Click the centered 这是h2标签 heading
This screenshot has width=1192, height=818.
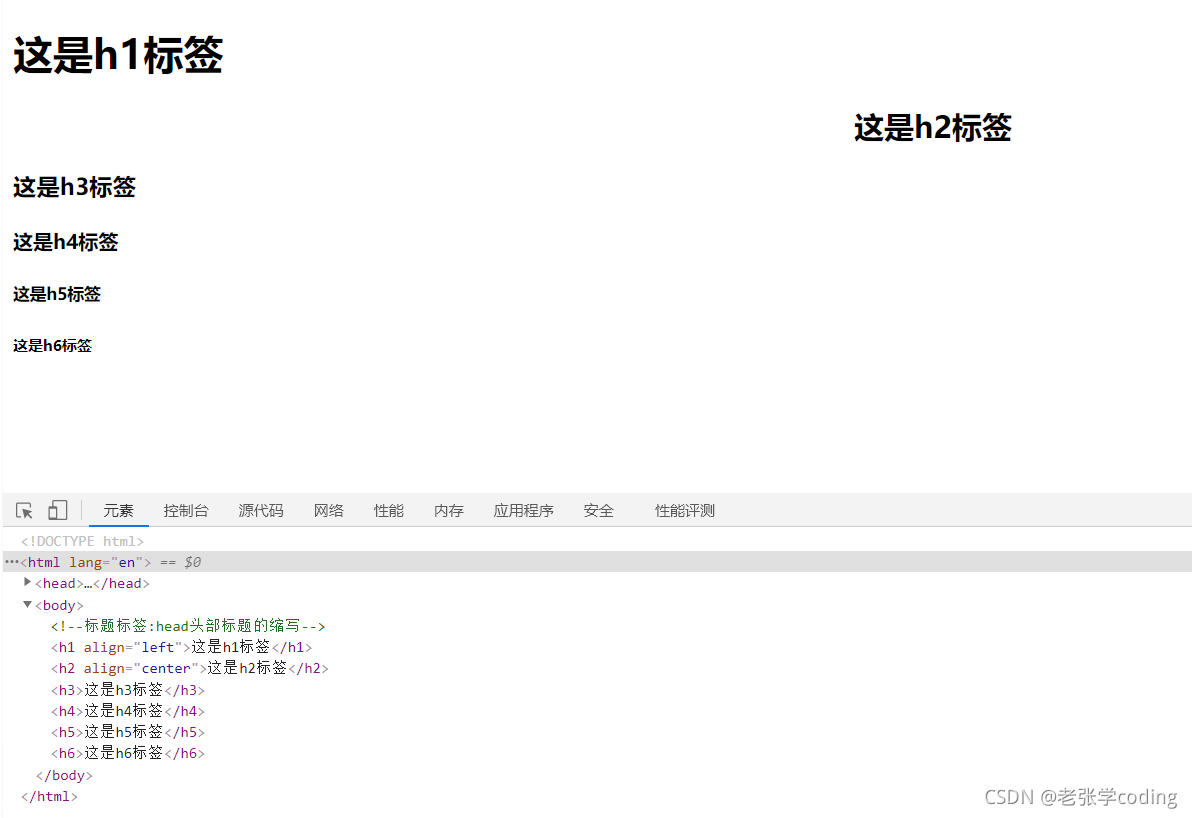point(932,128)
